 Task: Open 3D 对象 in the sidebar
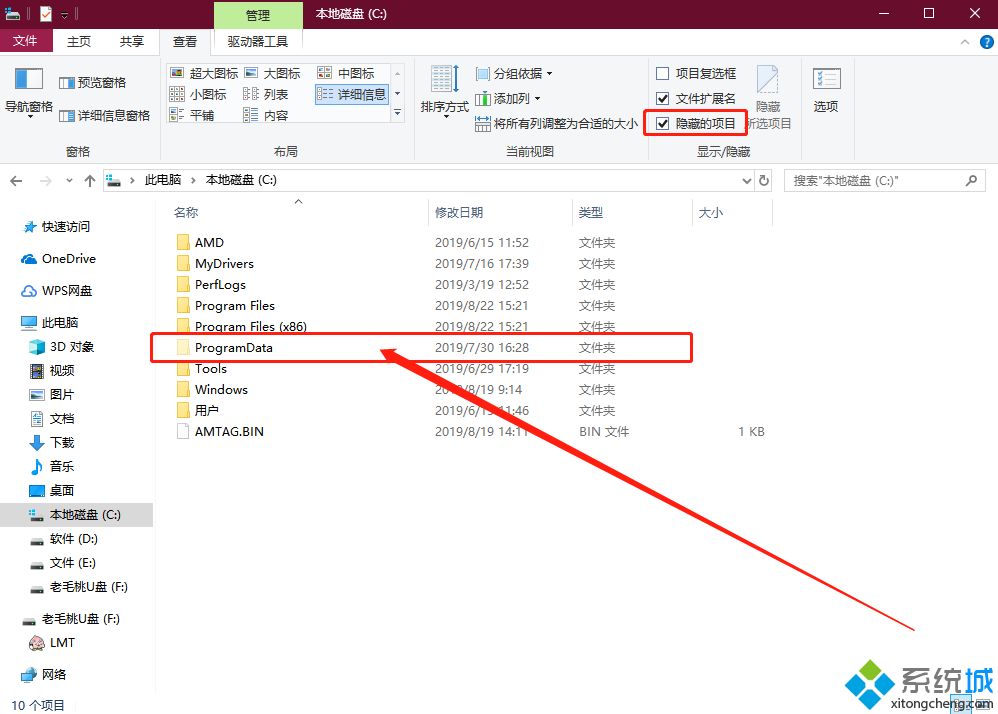click(62, 347)
